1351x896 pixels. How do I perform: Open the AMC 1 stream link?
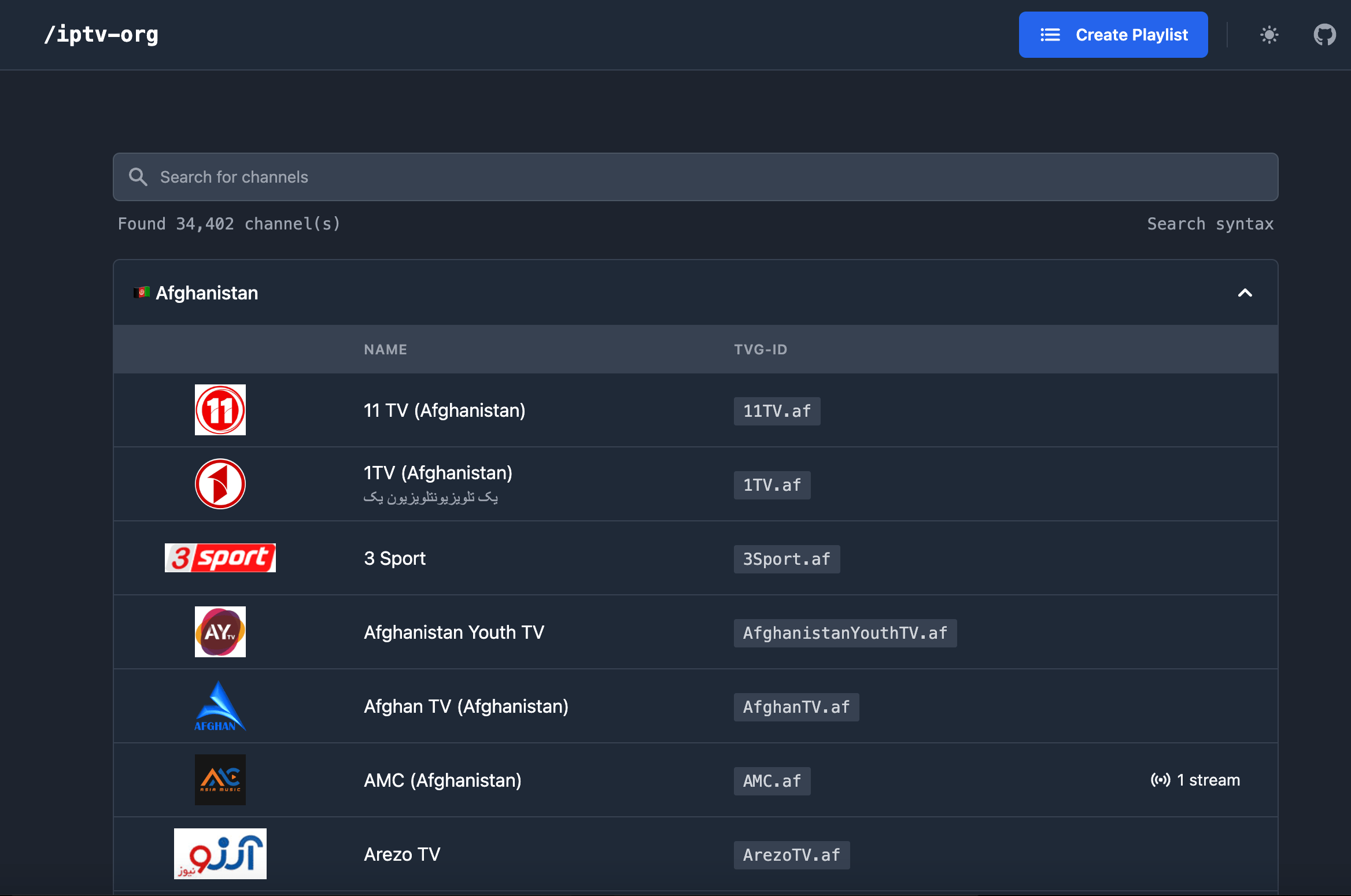point(1195,780)
